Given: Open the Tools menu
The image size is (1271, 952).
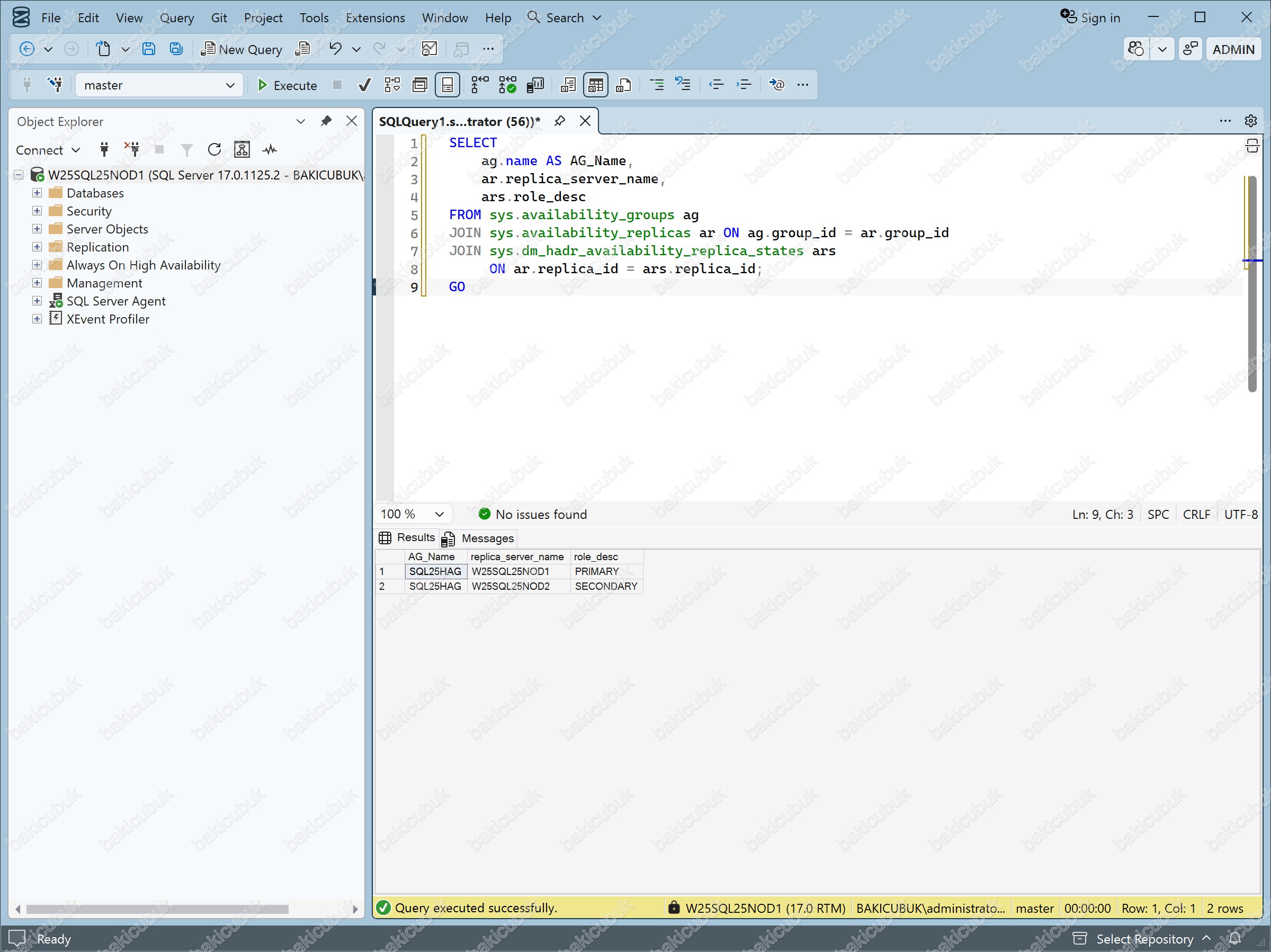Looking at the screenshot, I should coord(314,18).
